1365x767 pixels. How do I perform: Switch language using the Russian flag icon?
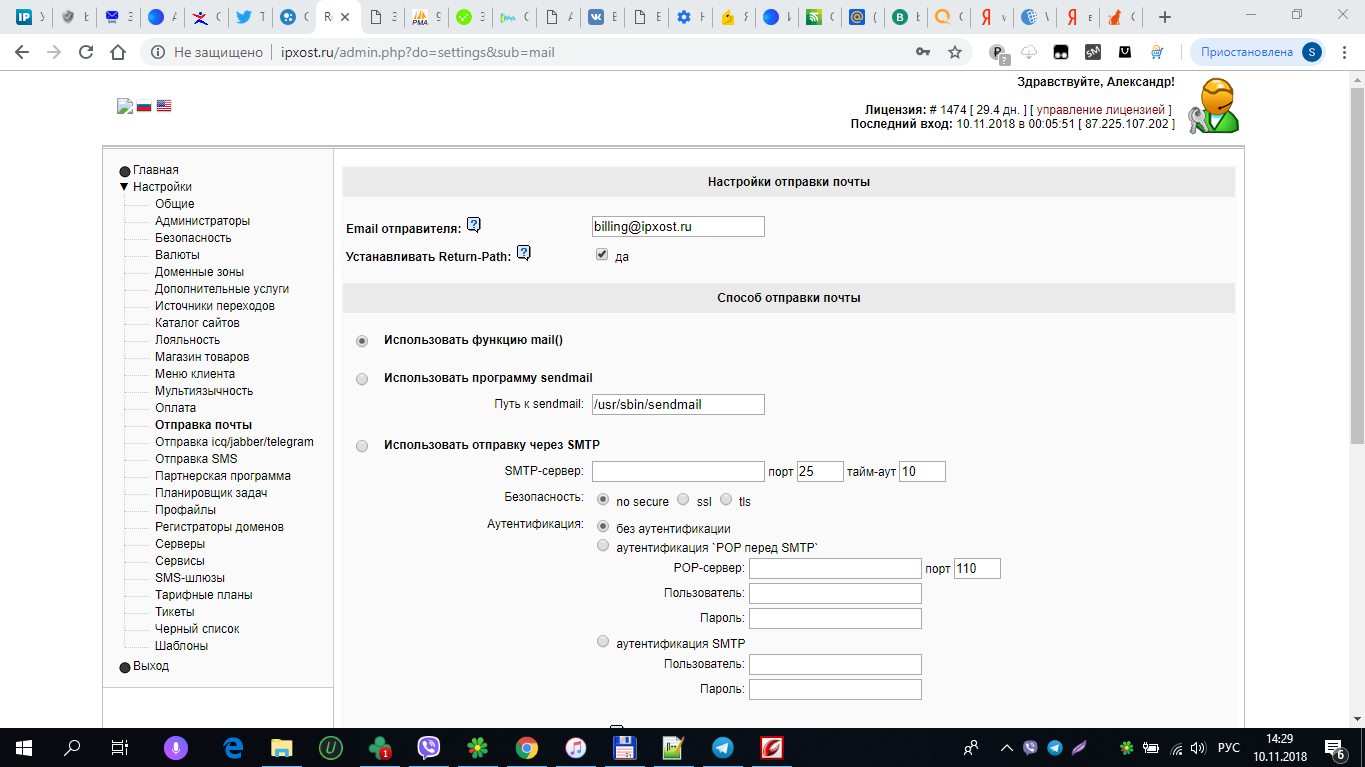[x=144, y=106]
